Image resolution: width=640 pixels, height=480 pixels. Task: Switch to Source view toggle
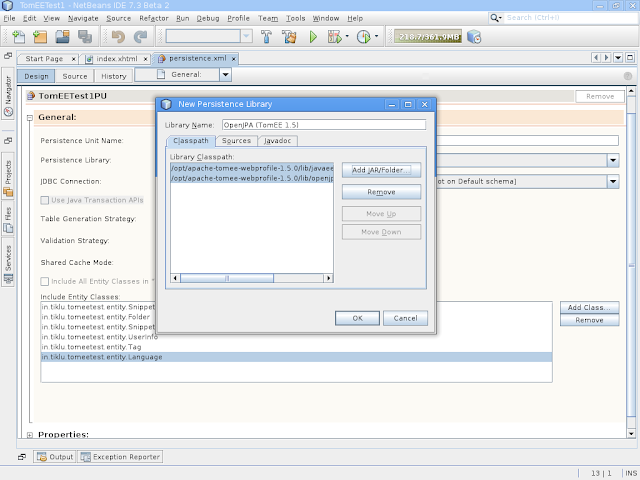click(75, 76)
